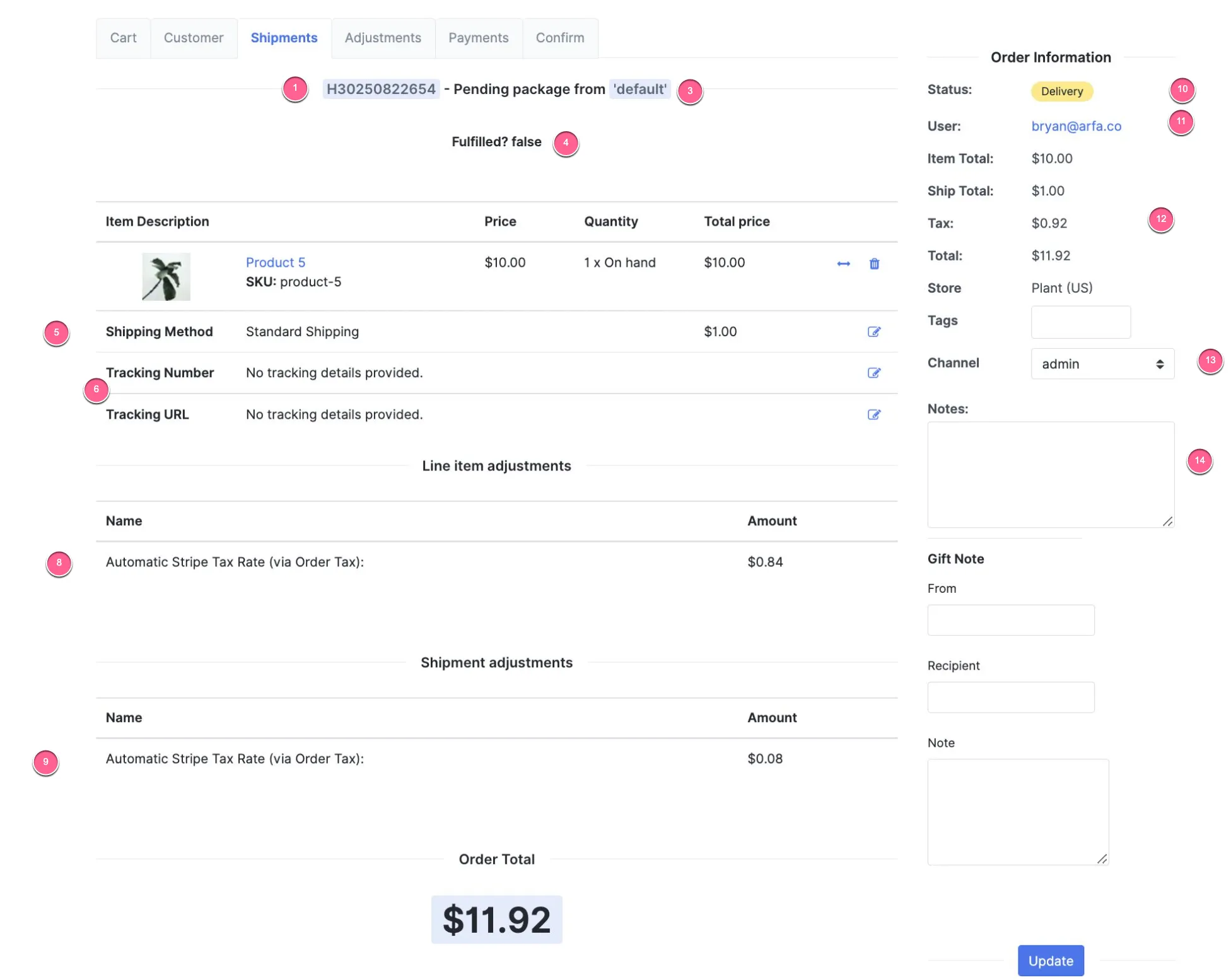The image size is (1231, 980).
Task: Click the split shipment arrows icon
Action: (x=843, y=264)
